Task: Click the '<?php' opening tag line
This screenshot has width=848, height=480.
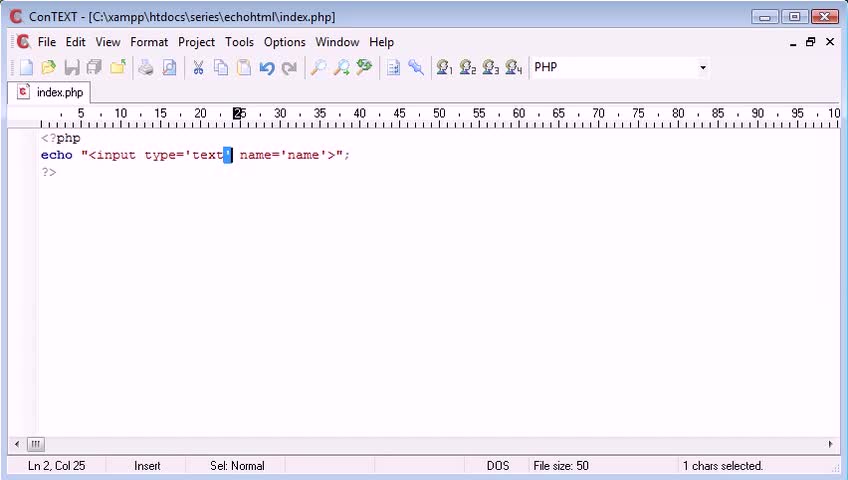Action: [61, 138]
